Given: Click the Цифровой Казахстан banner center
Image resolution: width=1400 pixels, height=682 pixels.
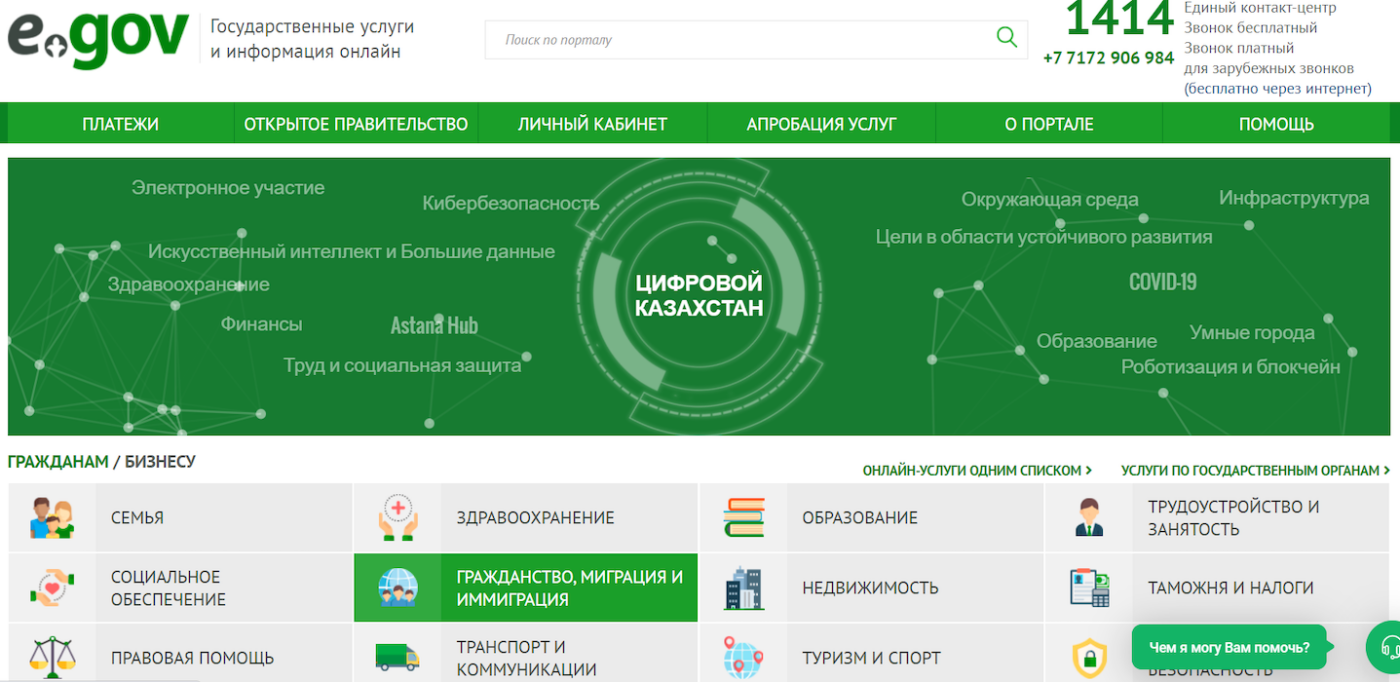Looking at the screenshot, I should point(699,296).
